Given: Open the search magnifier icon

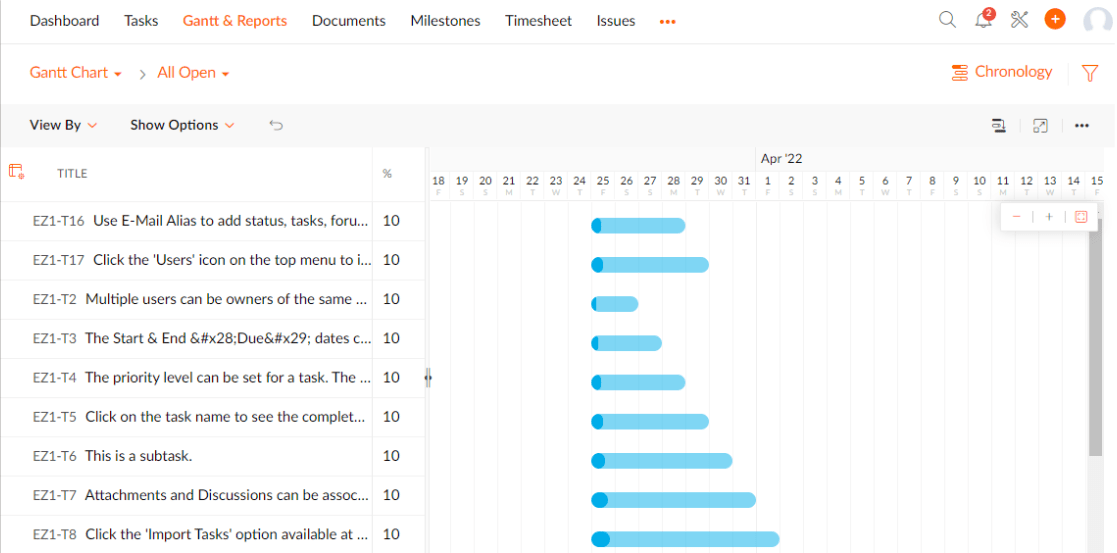Looking at the screenshot, I should [947, 20].
